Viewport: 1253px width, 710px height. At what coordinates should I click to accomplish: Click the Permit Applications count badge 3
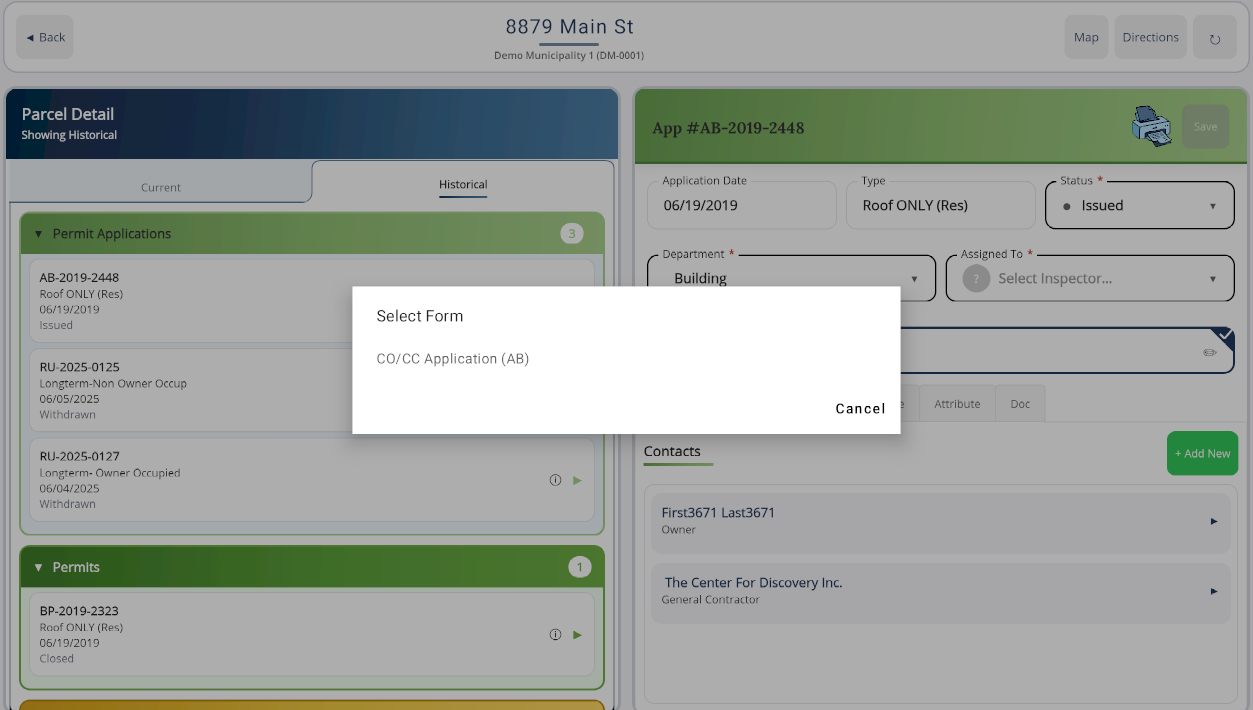tap(572, 234)
